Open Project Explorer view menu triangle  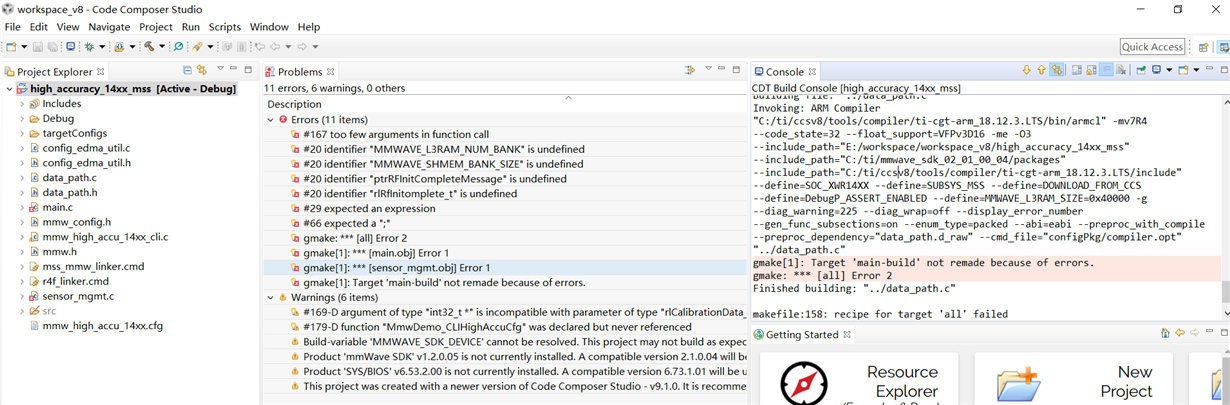[x=220, y=69]
